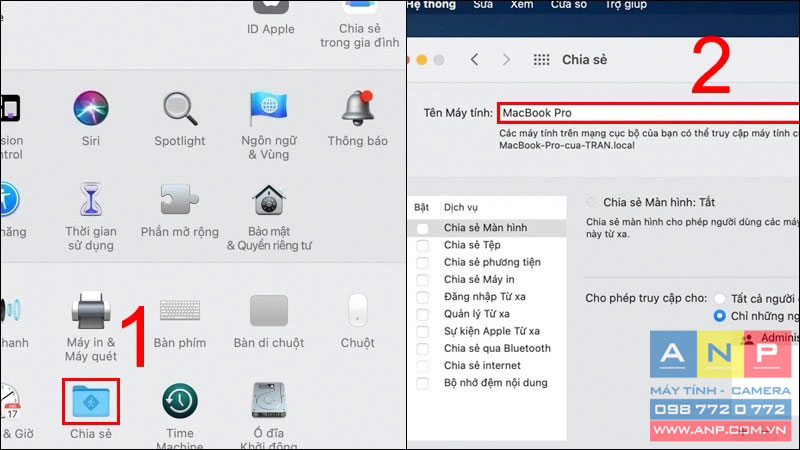Image resolution: width=800 pixels, height=450 pixels.
Task: Select the Chia sẻ Máy in row
Action: (487, 280)
